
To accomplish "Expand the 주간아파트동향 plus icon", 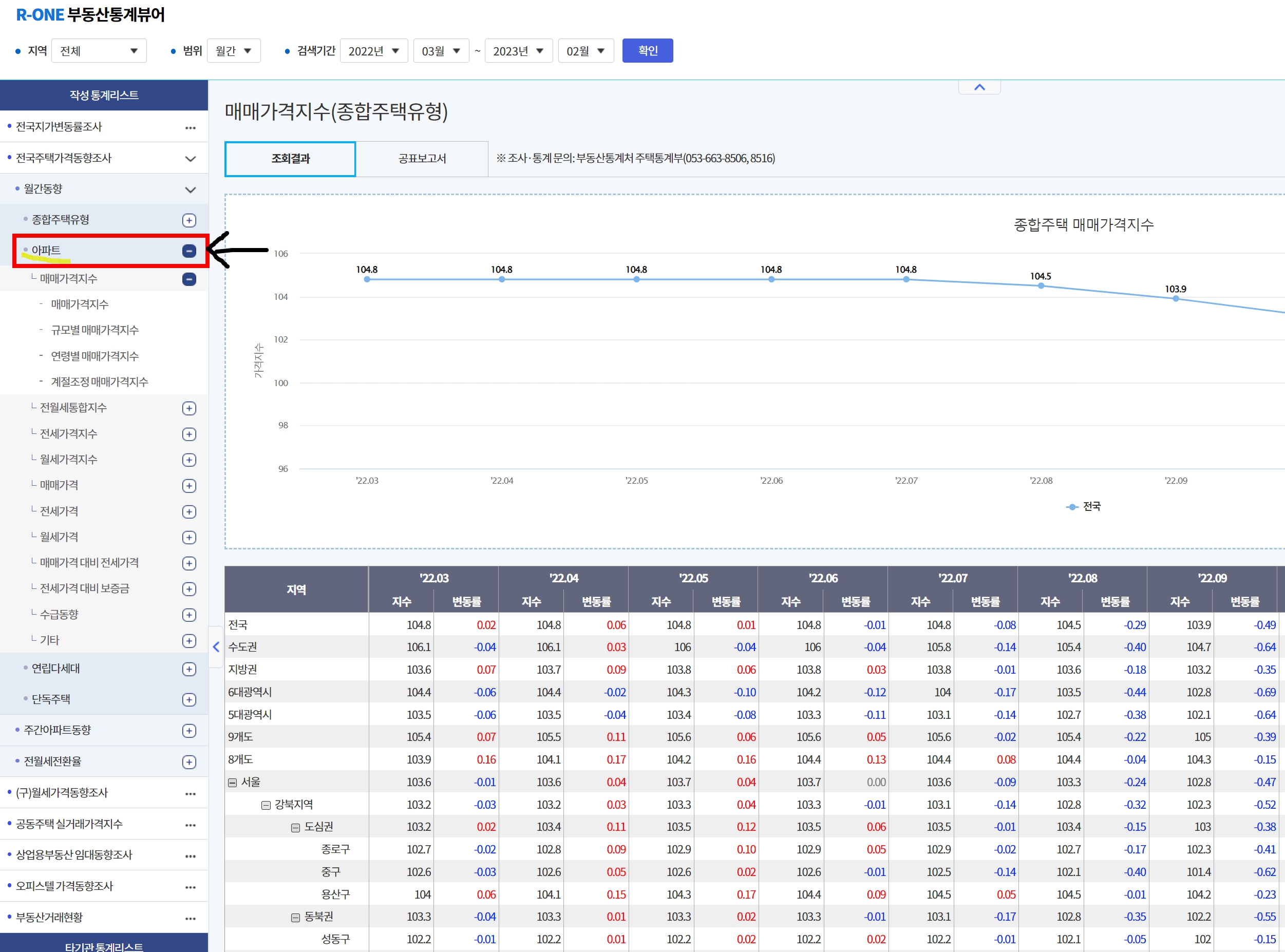I will point(189,731).
